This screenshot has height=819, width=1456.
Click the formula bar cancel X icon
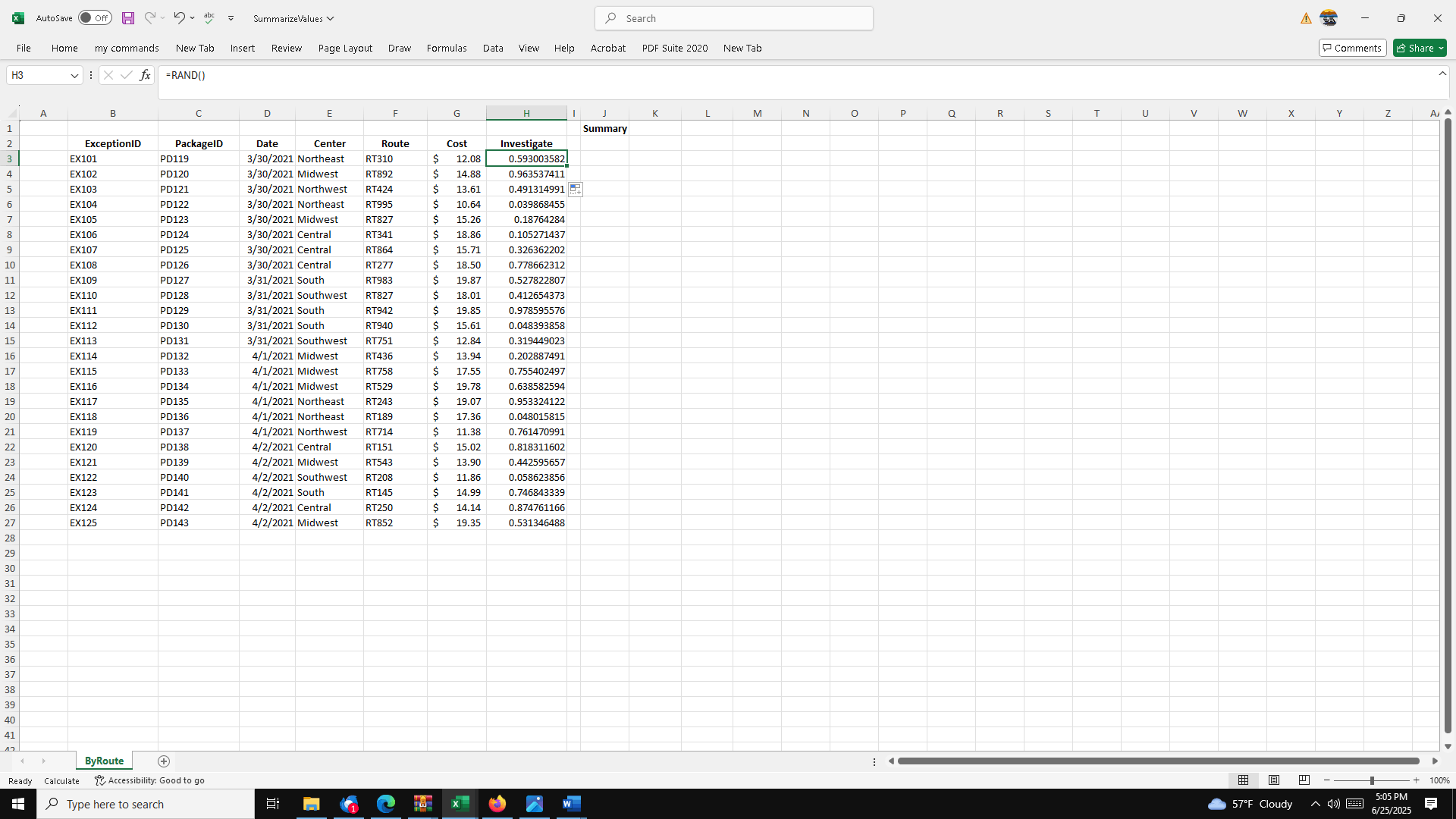coord(108,75)
